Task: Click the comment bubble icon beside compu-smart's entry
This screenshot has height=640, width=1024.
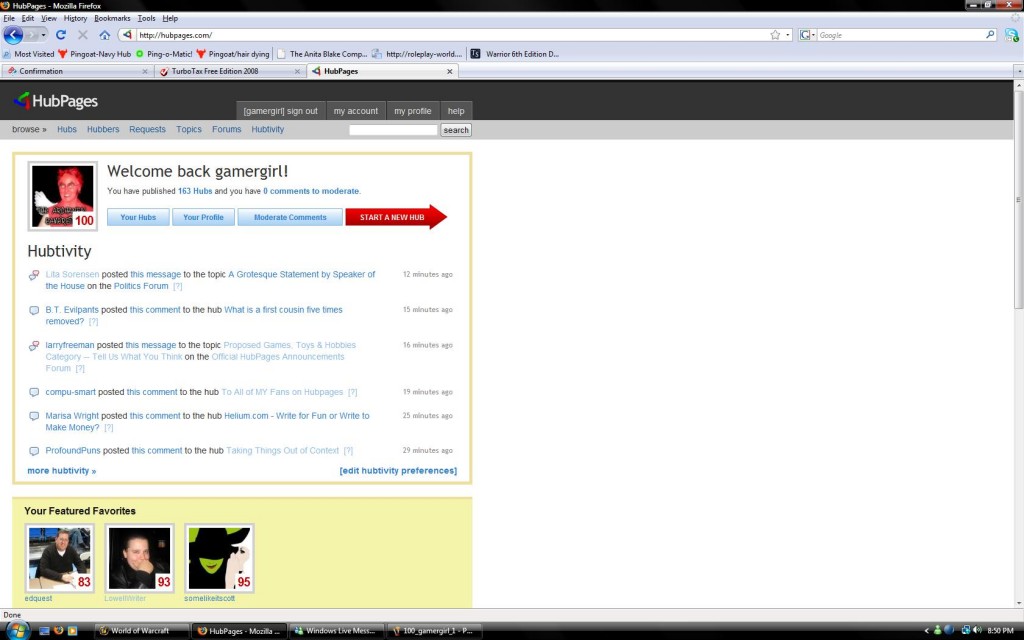Action: click(x=34, y=392)
